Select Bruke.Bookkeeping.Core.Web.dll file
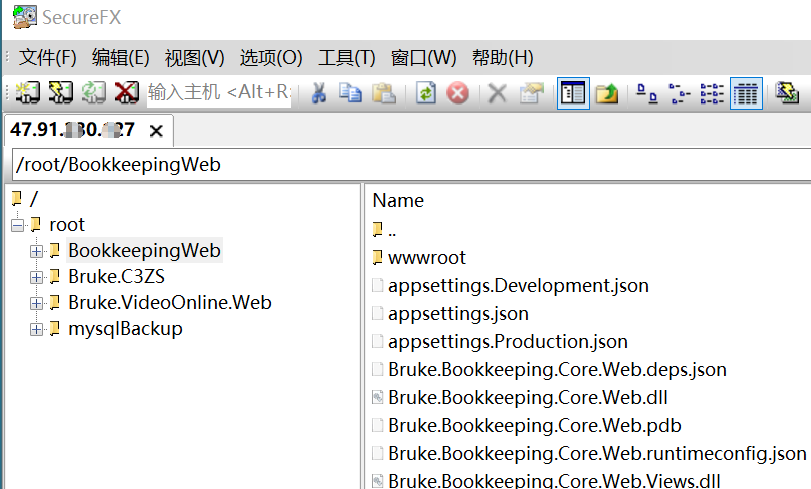The width and height of the screenshot is (811, 489). tap(528, 397)
